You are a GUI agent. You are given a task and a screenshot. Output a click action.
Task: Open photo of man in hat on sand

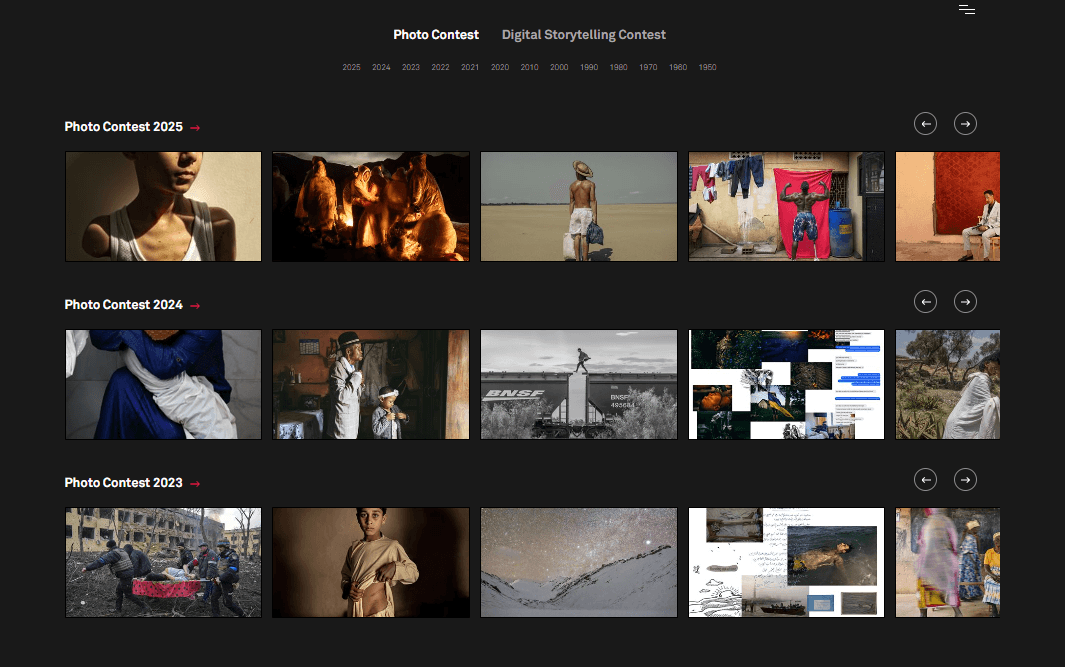tap(579, 207)
